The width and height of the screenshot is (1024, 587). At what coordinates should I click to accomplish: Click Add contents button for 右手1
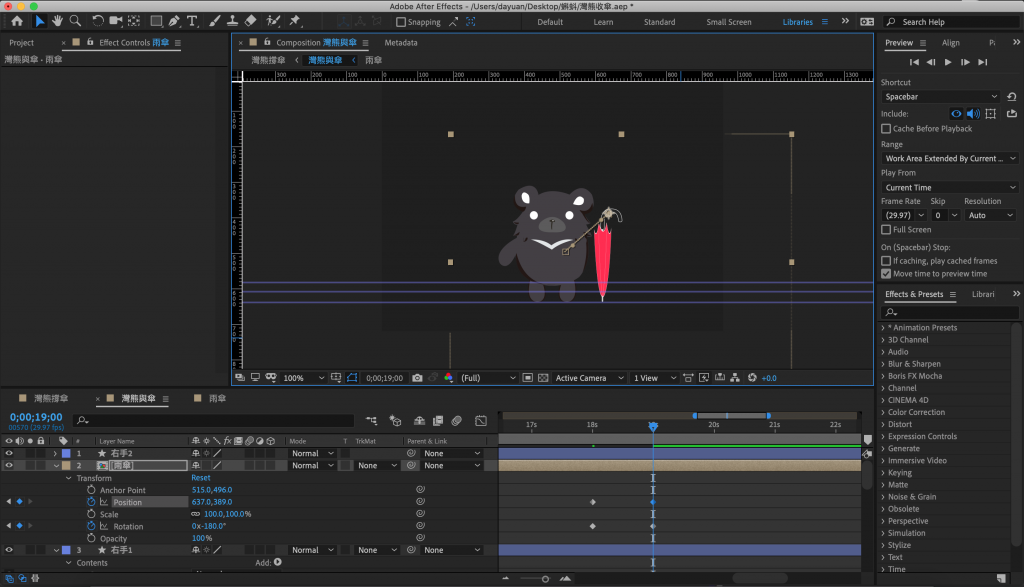click(x=278, y=562)
